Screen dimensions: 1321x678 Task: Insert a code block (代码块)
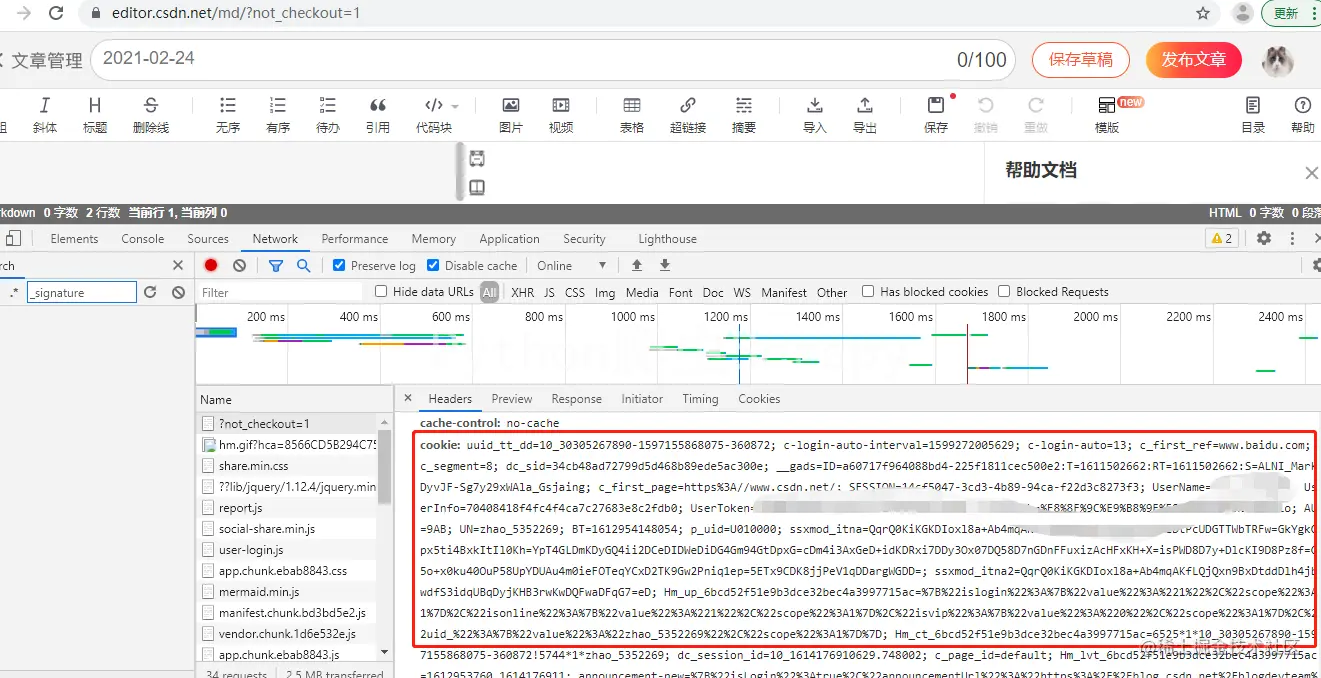click(x=434, y=115)
